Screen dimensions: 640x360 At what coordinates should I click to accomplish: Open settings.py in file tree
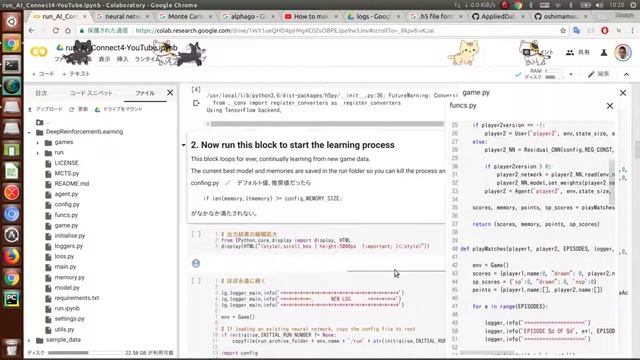click(x=69, y=319)
